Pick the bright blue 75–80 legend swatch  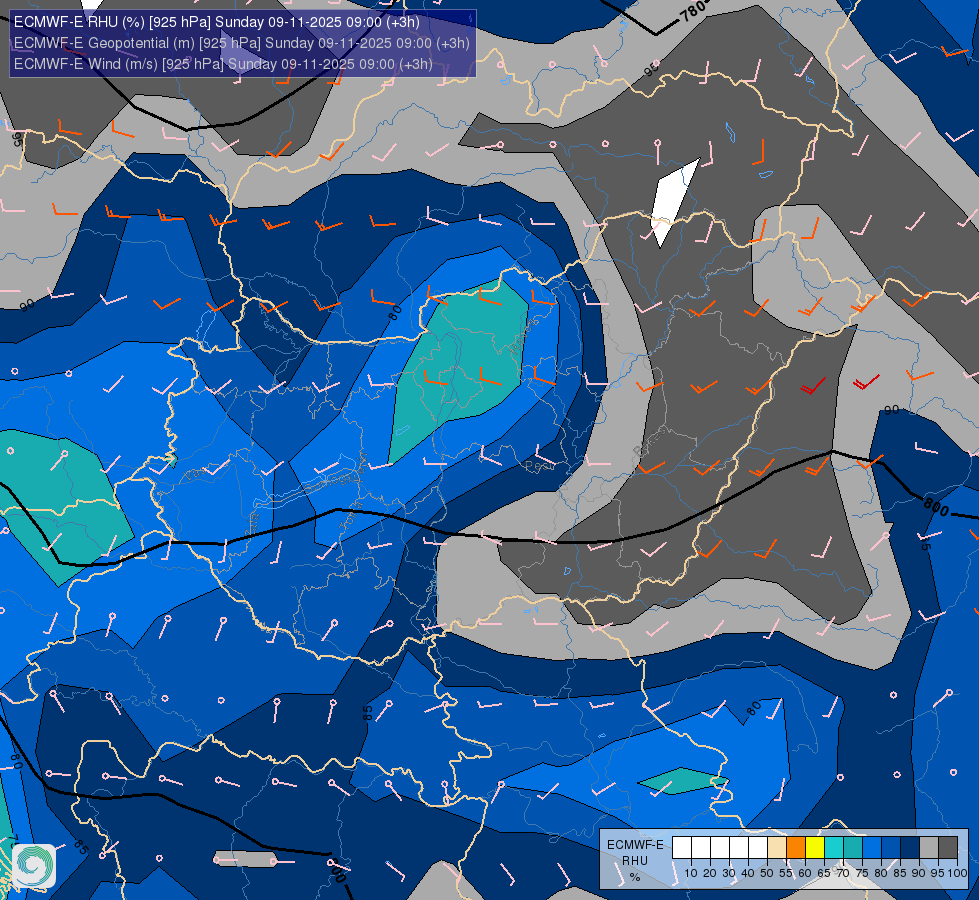click(872, 848)
